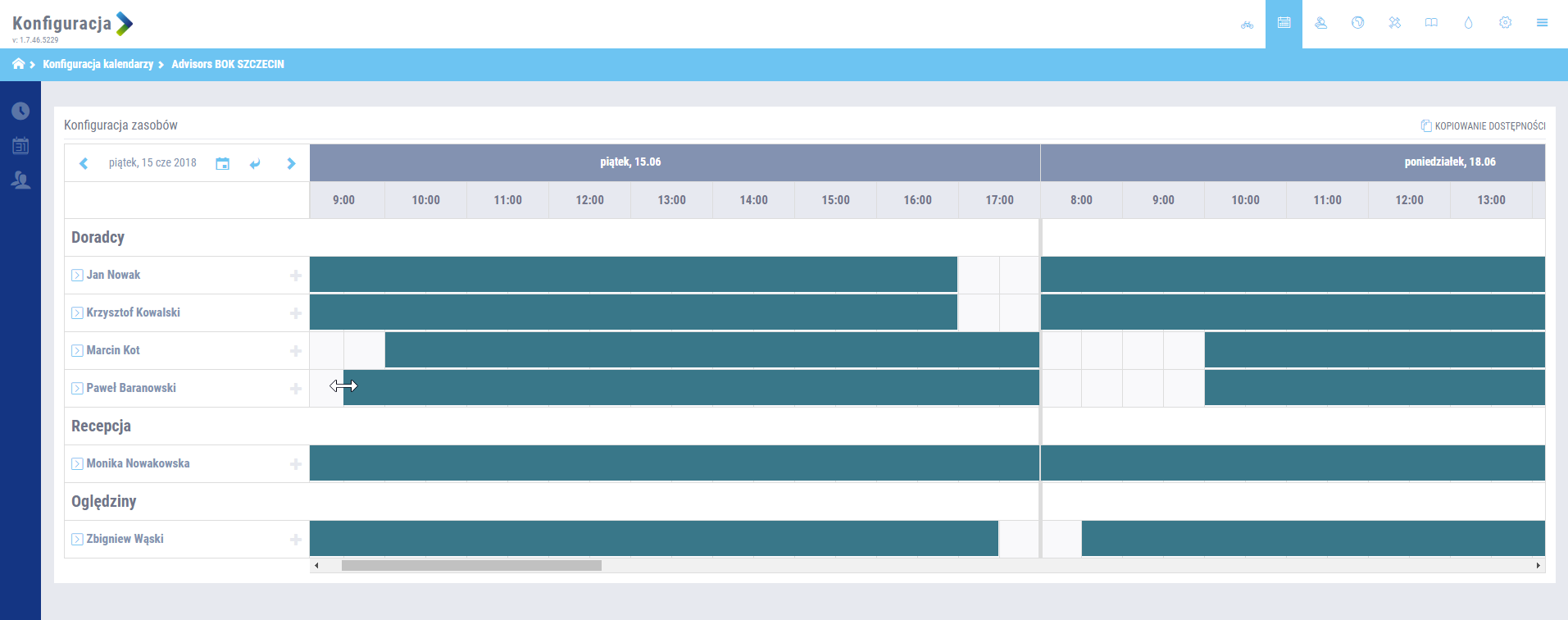1568x620 pixels.
Task: Expand the Marcin Kot resource row
Action: click(77, 350)
